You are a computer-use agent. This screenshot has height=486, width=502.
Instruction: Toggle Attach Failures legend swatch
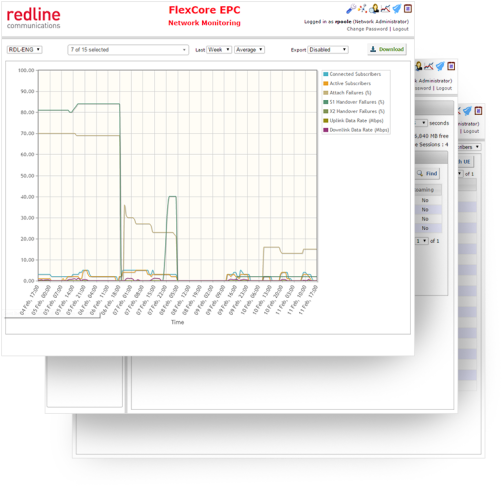[326, 93]
